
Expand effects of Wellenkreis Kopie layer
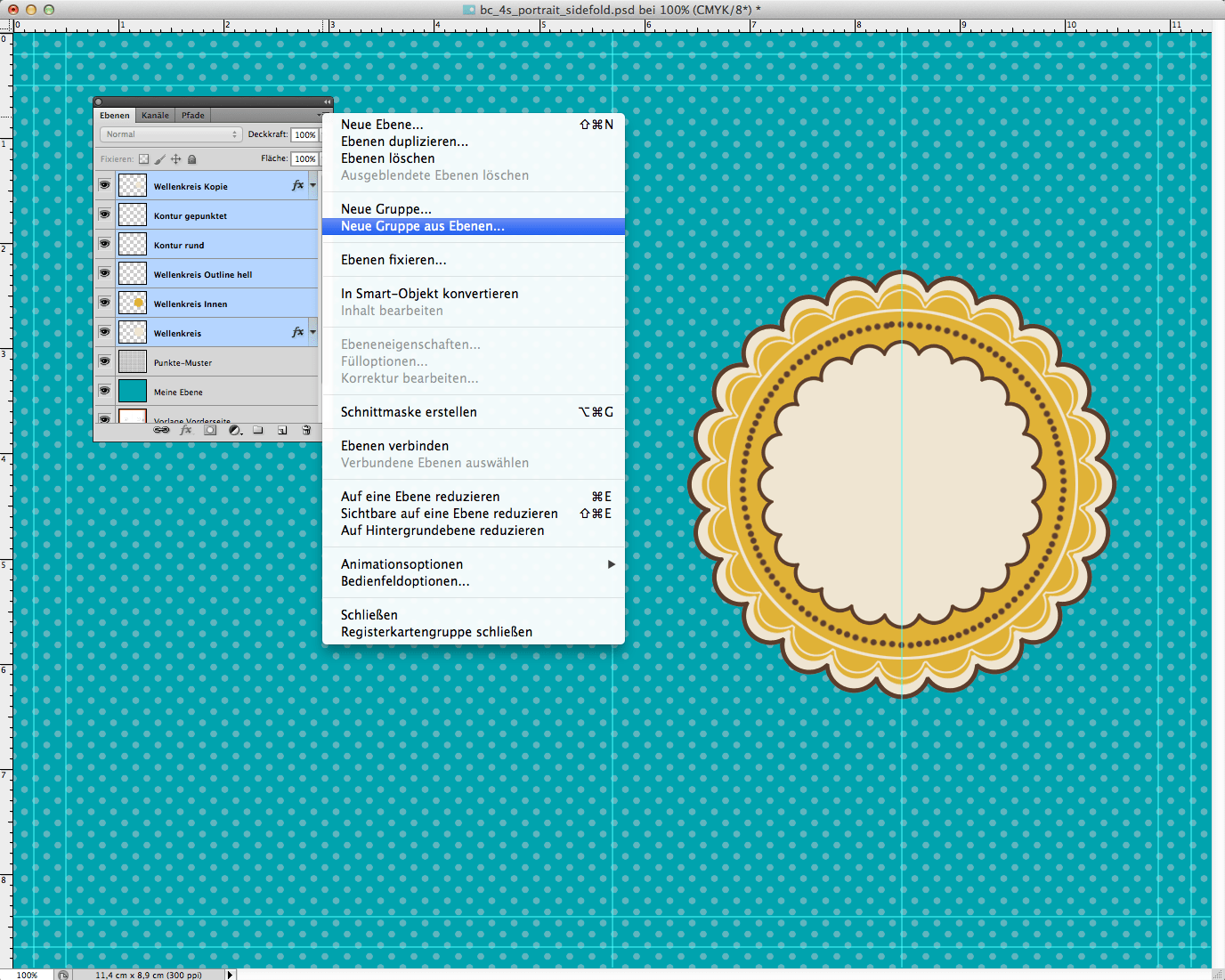312,185
